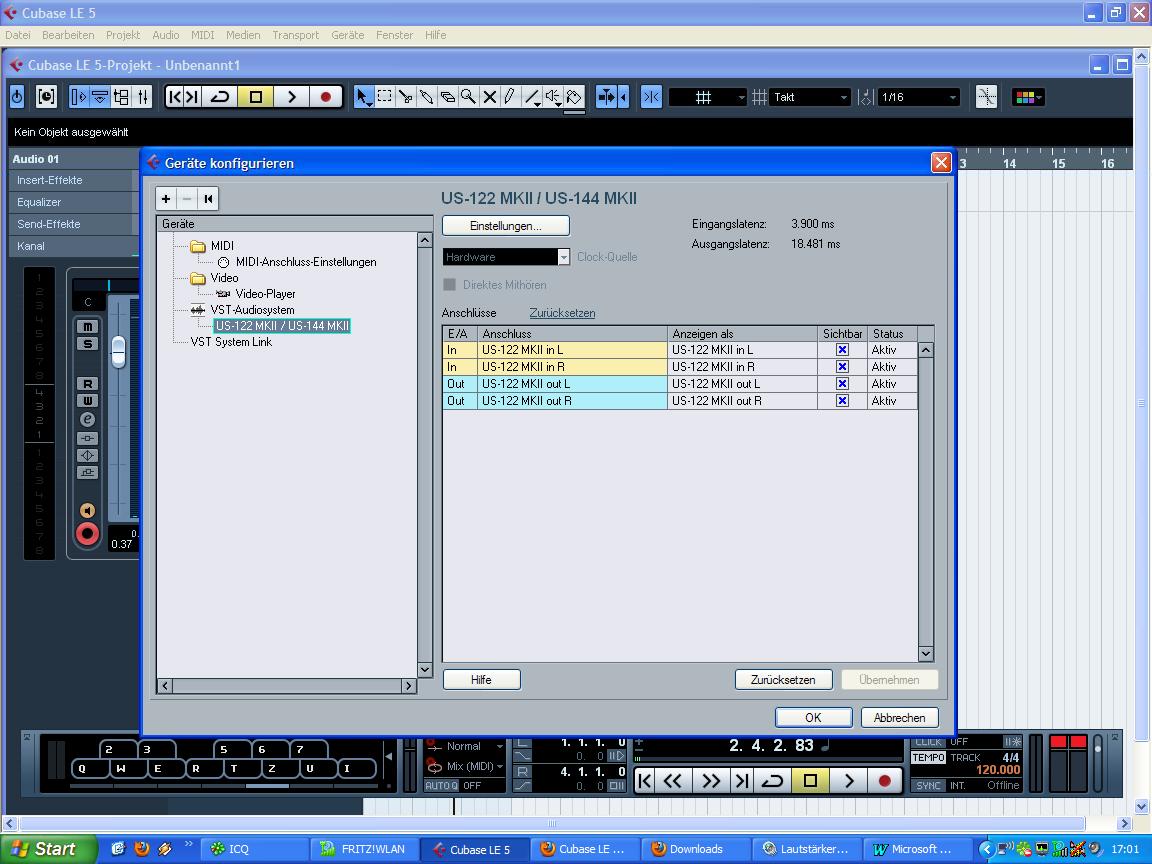Screen dimensions: 1152x864
Task: Open the color selector menu
Action: click(x=1028, y=97)
